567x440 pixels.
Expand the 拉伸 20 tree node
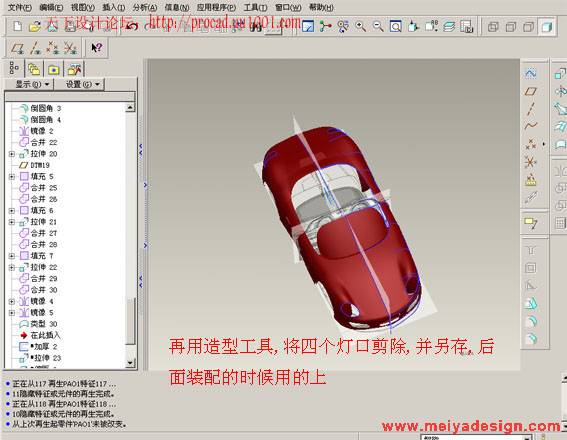12,154
